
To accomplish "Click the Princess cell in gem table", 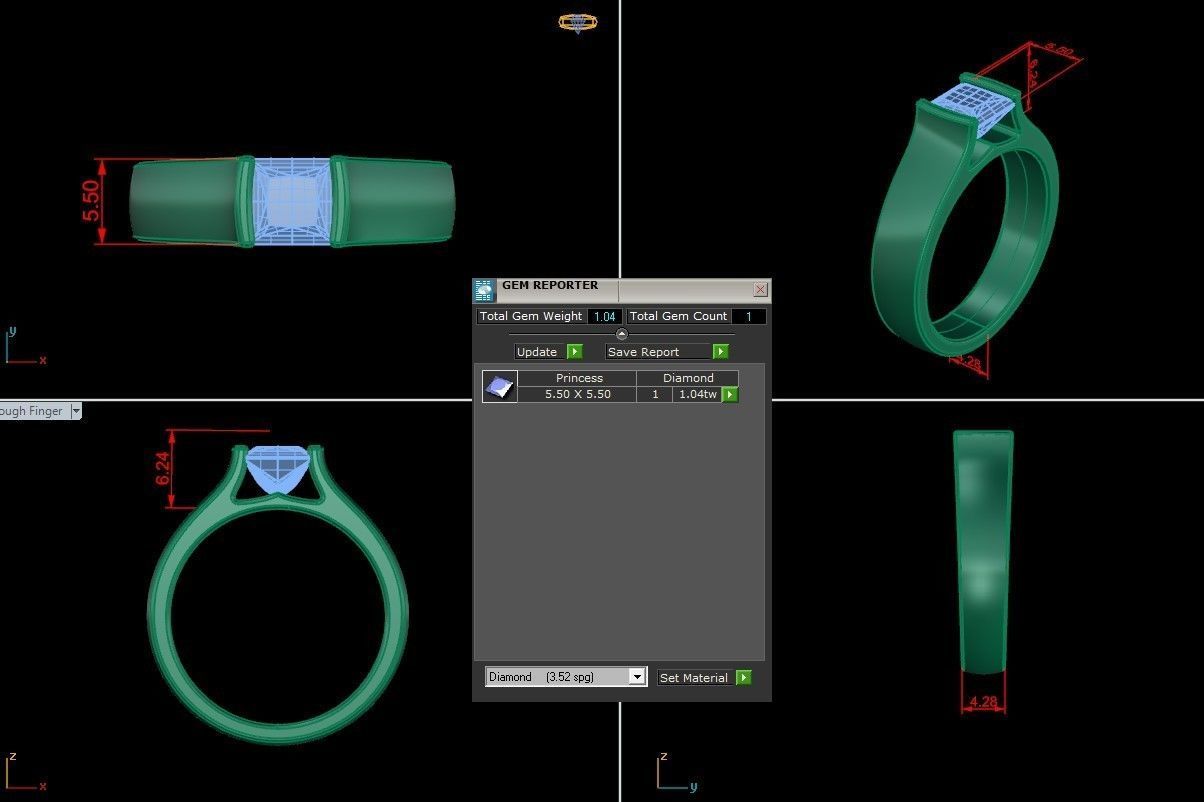I will click(x=577, y=378).
